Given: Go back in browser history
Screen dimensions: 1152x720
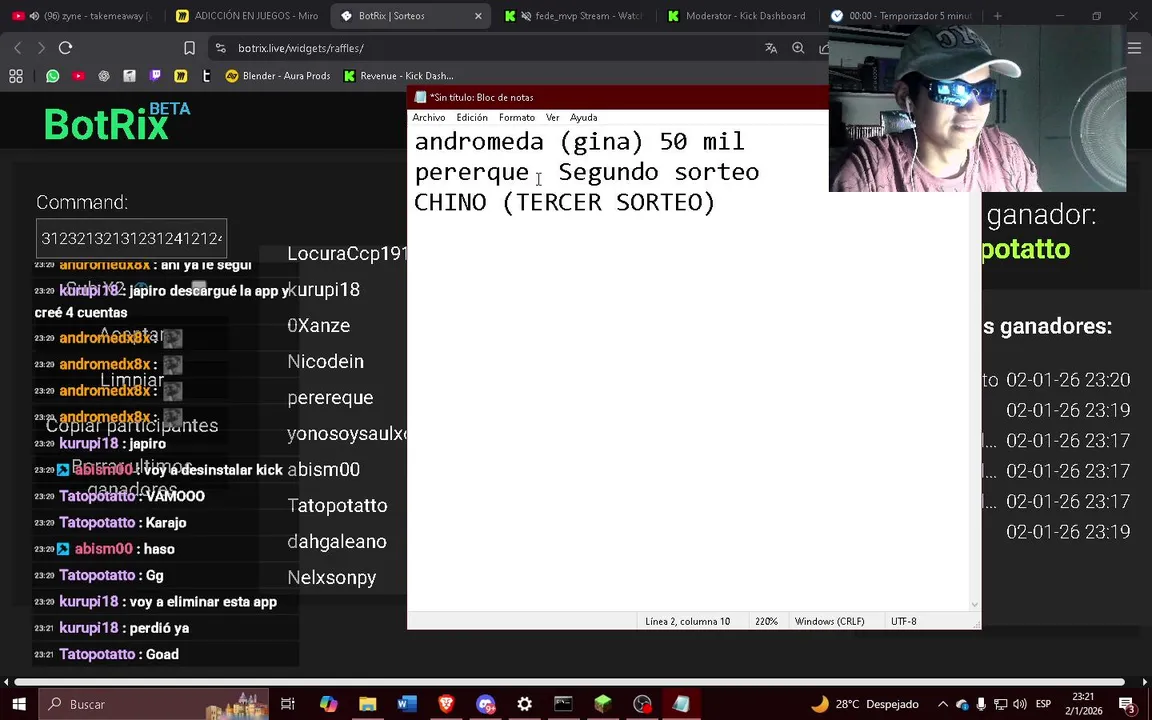Looking at the screenshot, I should [x=18, y=48].
